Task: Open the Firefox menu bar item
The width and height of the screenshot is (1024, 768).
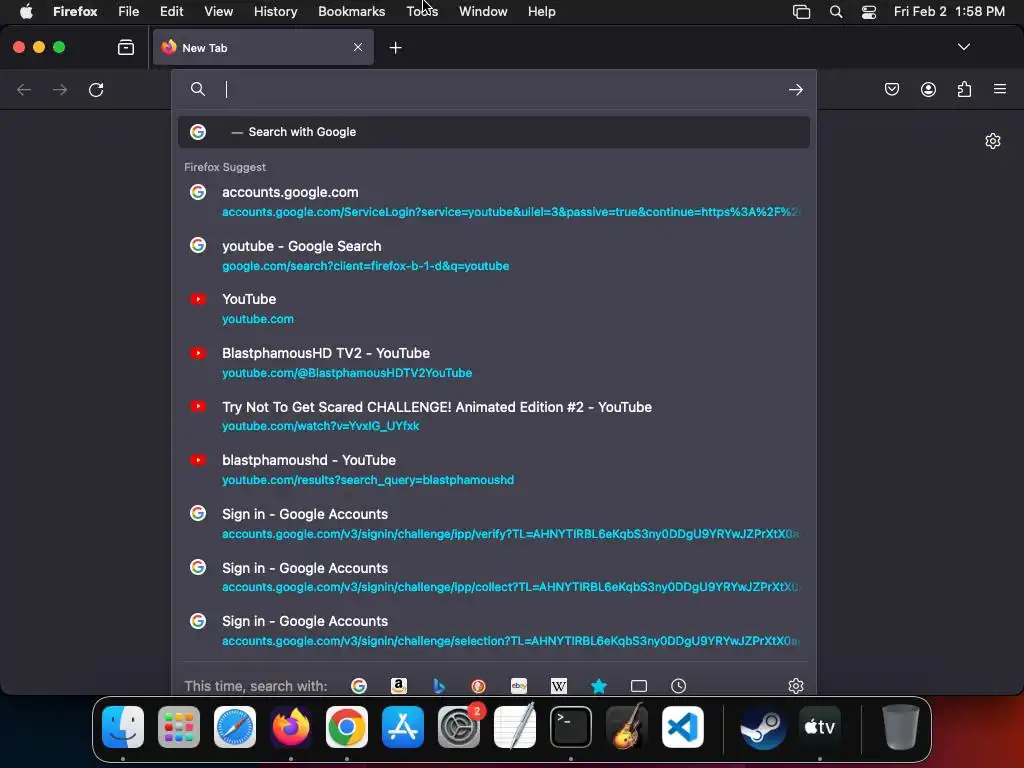Action: tap(75, 11)
